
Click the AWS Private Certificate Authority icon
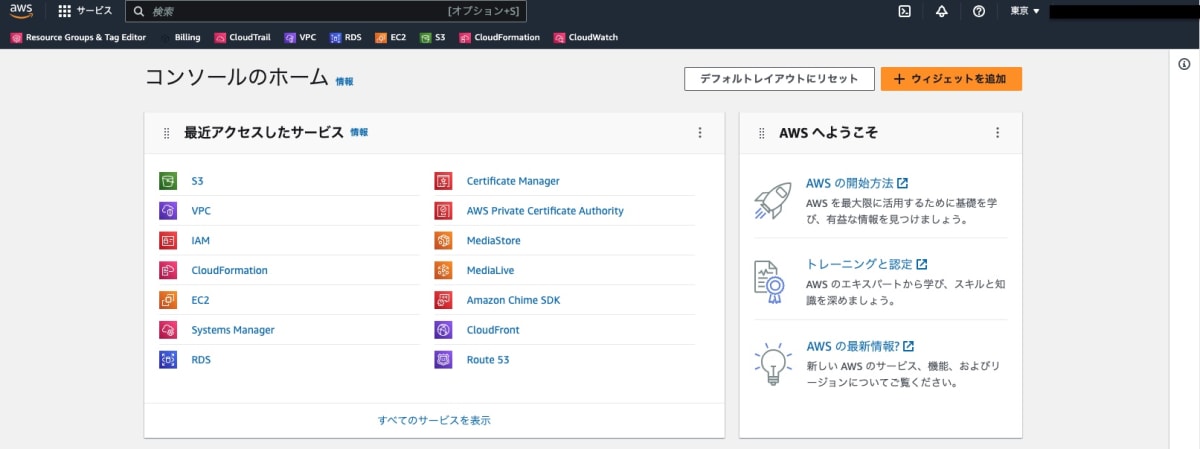[x=443, y=211]
